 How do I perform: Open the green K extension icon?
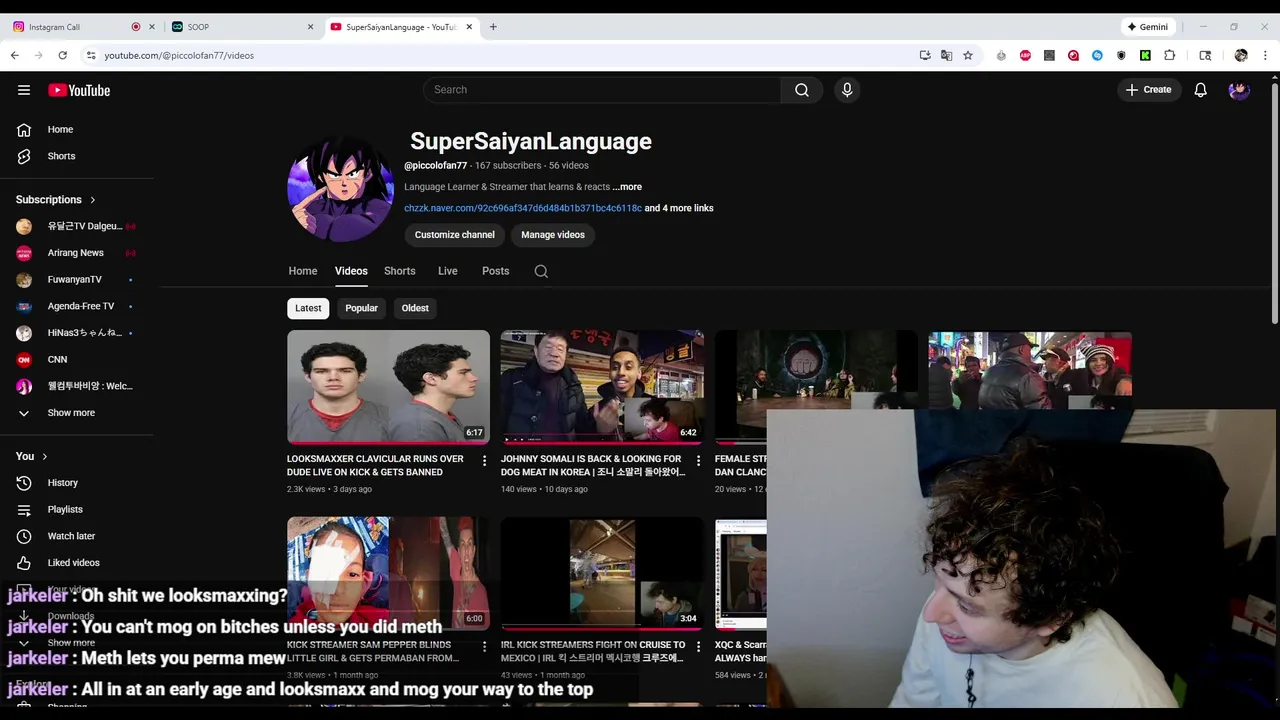1145,55
